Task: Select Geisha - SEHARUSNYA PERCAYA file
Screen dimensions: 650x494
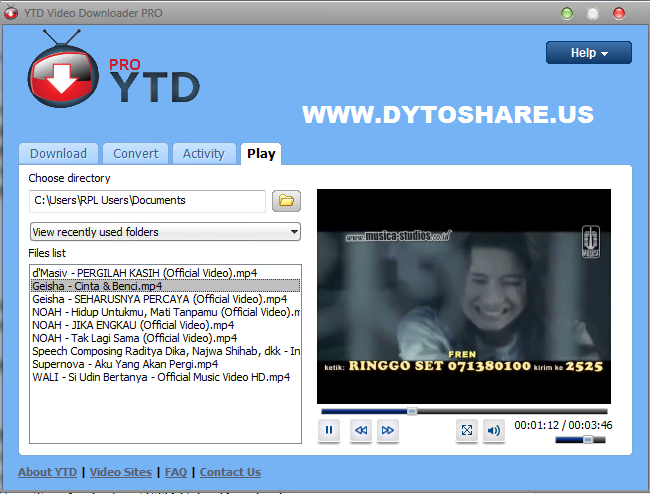Action: coord(165,299)
